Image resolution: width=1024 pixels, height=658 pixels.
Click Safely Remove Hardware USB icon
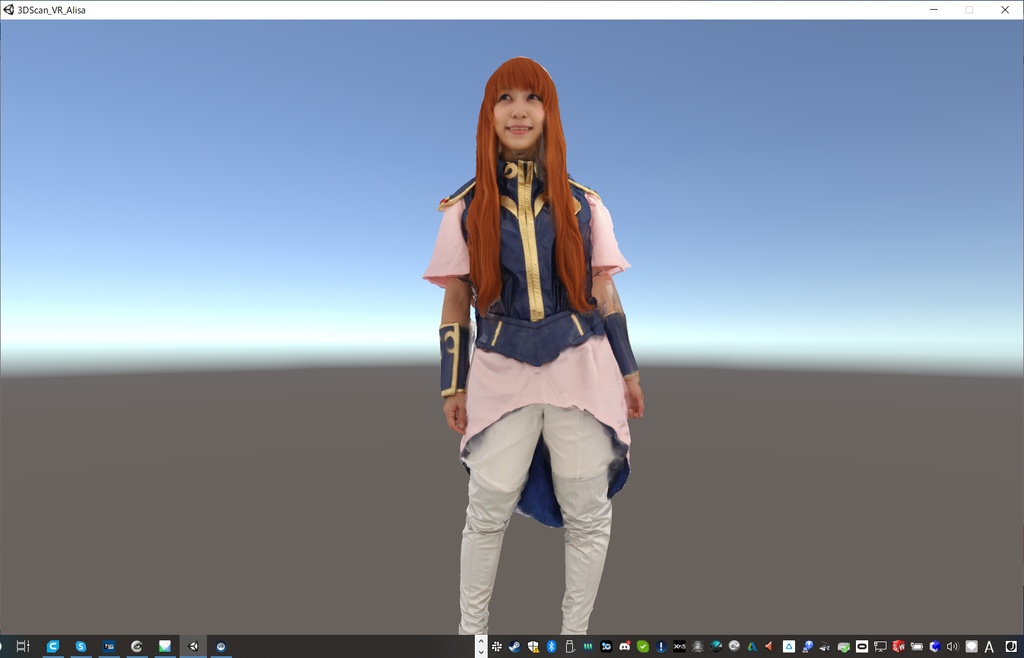click(x=569, y=646)
